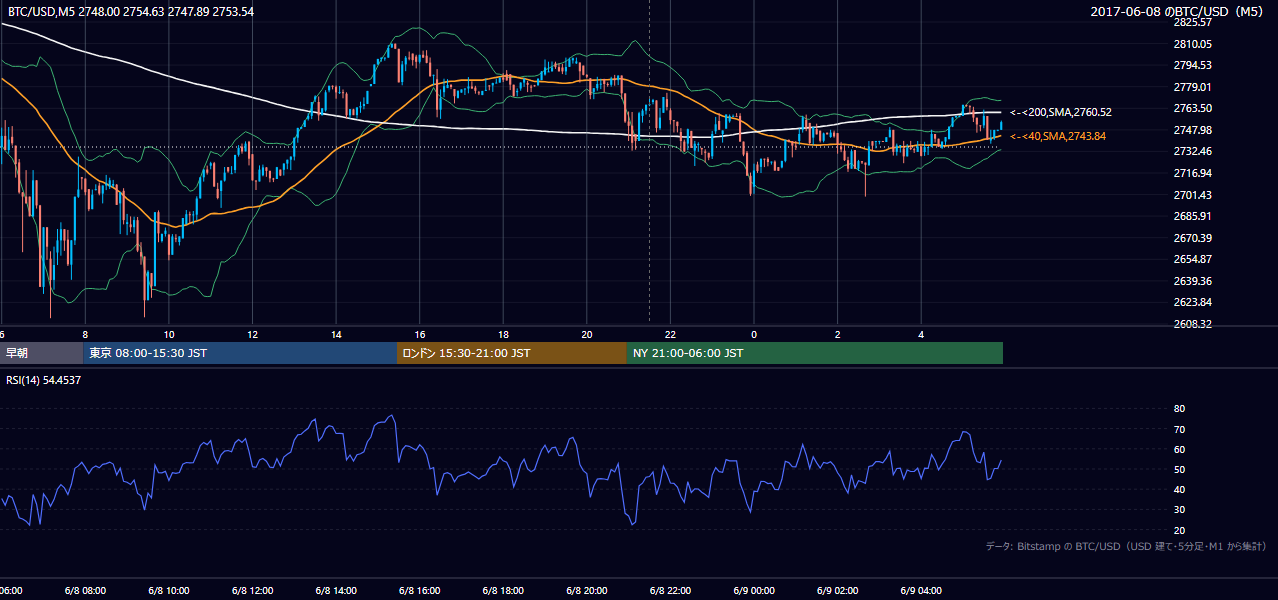Click the 6/9 02:00 time label

[837, 591]
